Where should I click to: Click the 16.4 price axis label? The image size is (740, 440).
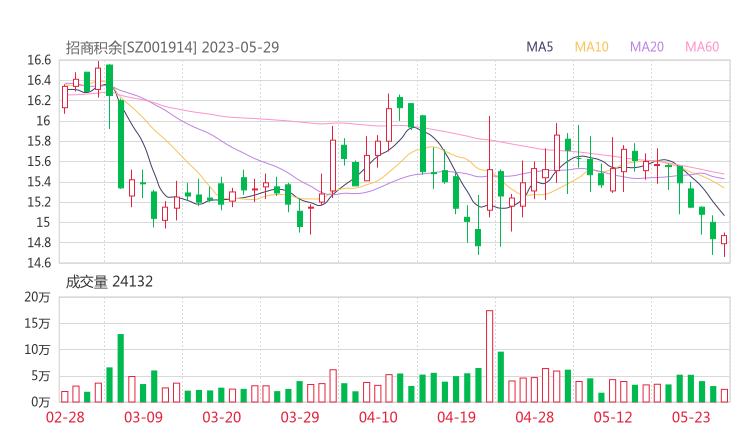[x=39, y=80]
